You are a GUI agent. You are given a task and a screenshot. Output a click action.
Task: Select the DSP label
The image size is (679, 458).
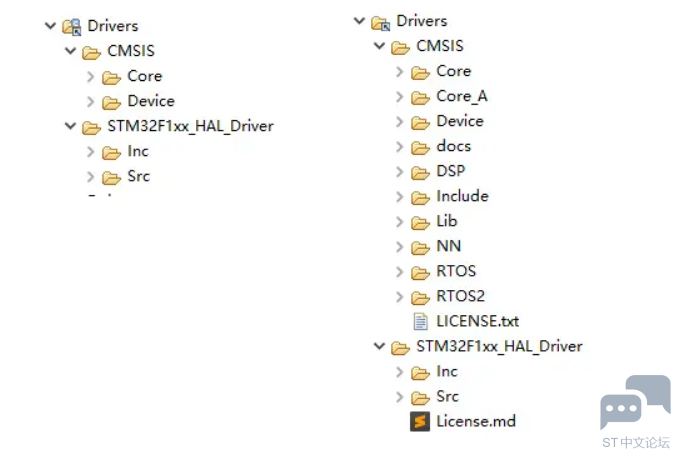click(450, 171)
